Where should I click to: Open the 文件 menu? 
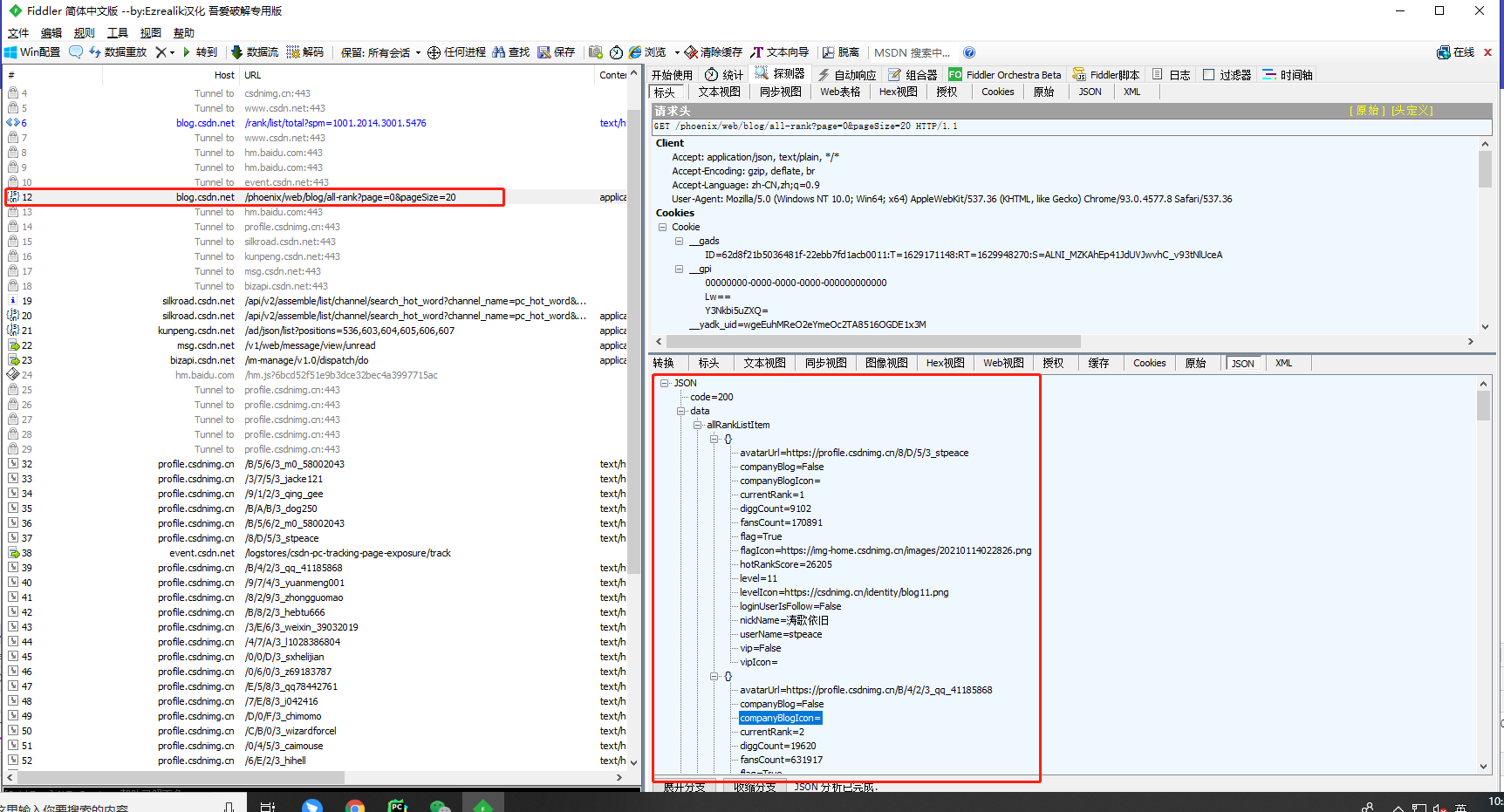(x=18, y=33)
